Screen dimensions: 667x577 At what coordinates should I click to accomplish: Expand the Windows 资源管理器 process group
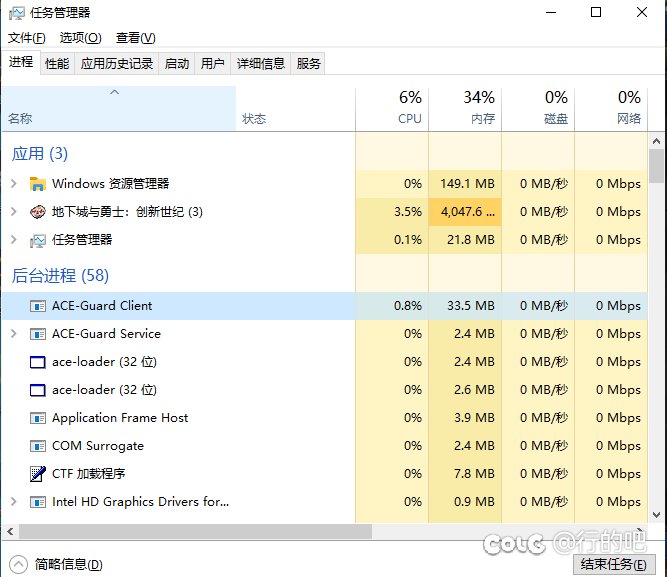coord(13,184)
